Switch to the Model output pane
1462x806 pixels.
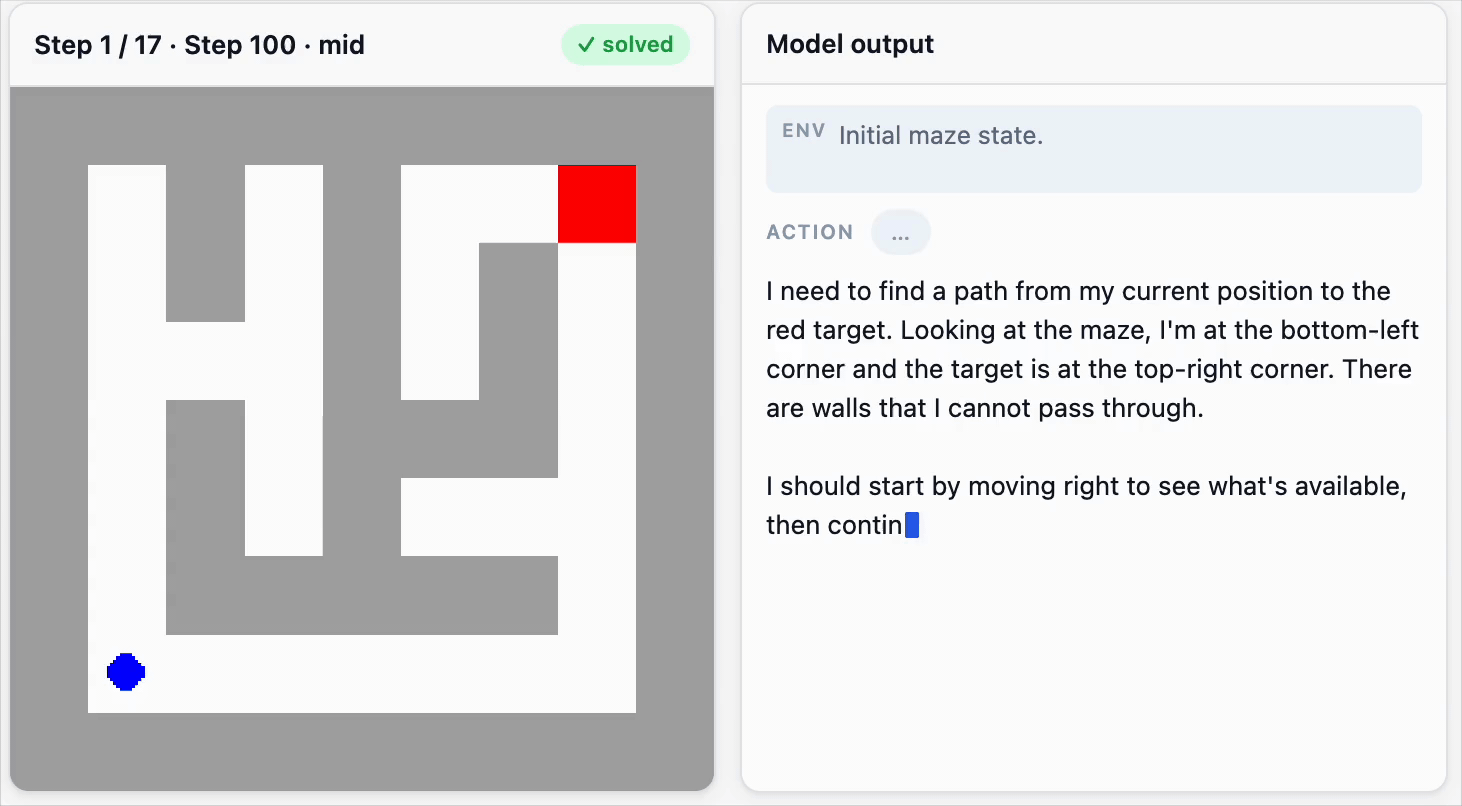pos(1094,400)
